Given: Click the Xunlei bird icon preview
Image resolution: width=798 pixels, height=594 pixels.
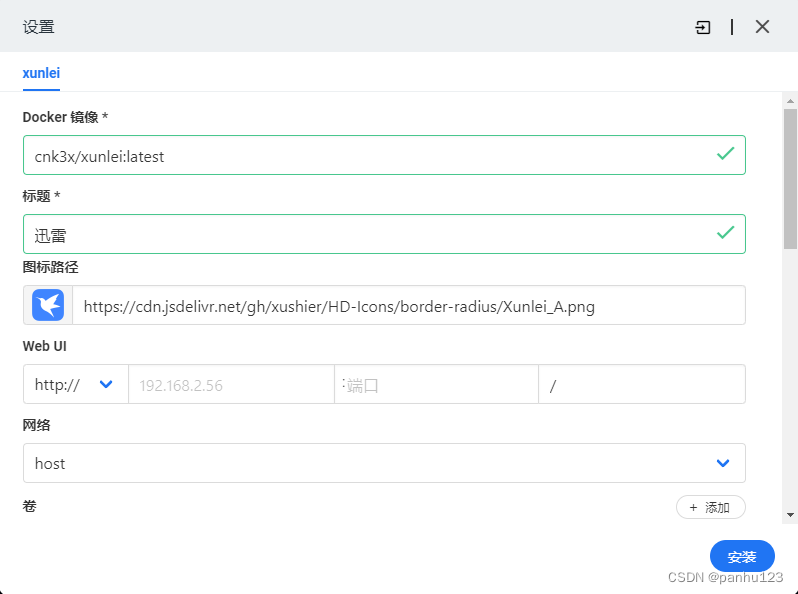Looking at the screenshot, I should click(x=48, y=305).
